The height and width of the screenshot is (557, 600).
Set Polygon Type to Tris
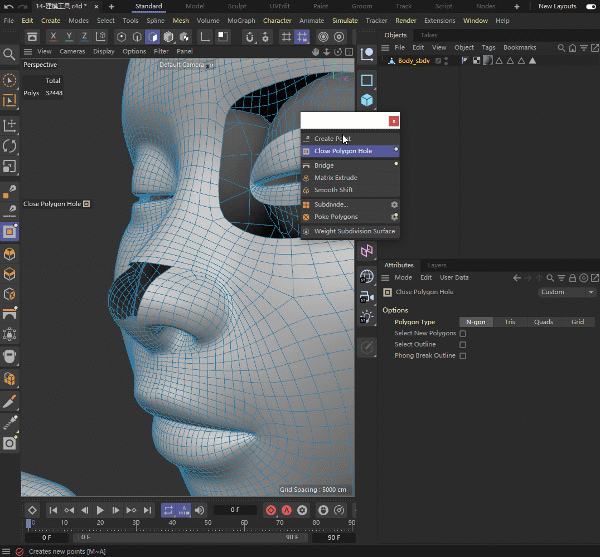point(510,322)
